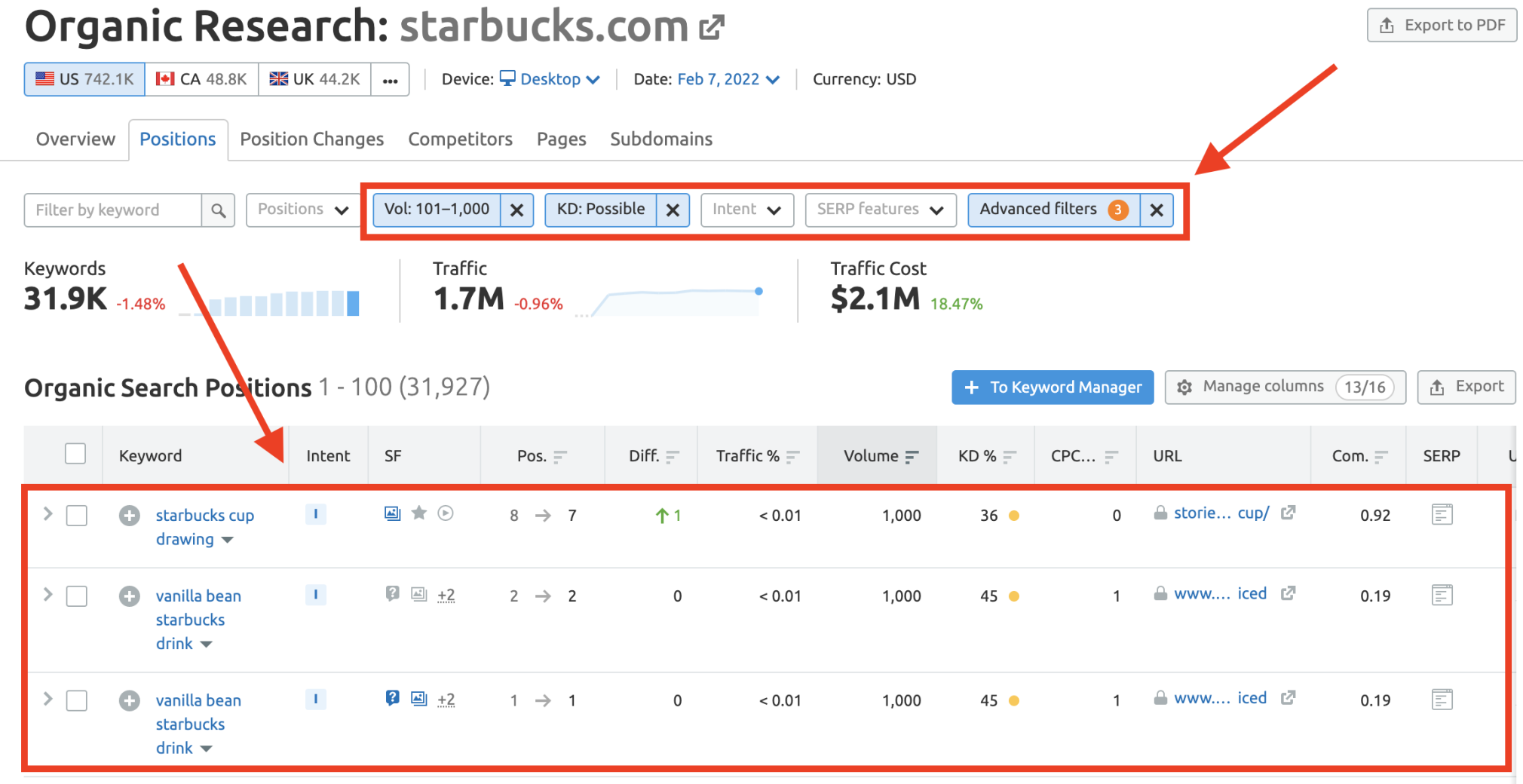Viewport: 1523px width, 784px height.
Task: Open the Subdomains tab
Action: pos(661,139)
